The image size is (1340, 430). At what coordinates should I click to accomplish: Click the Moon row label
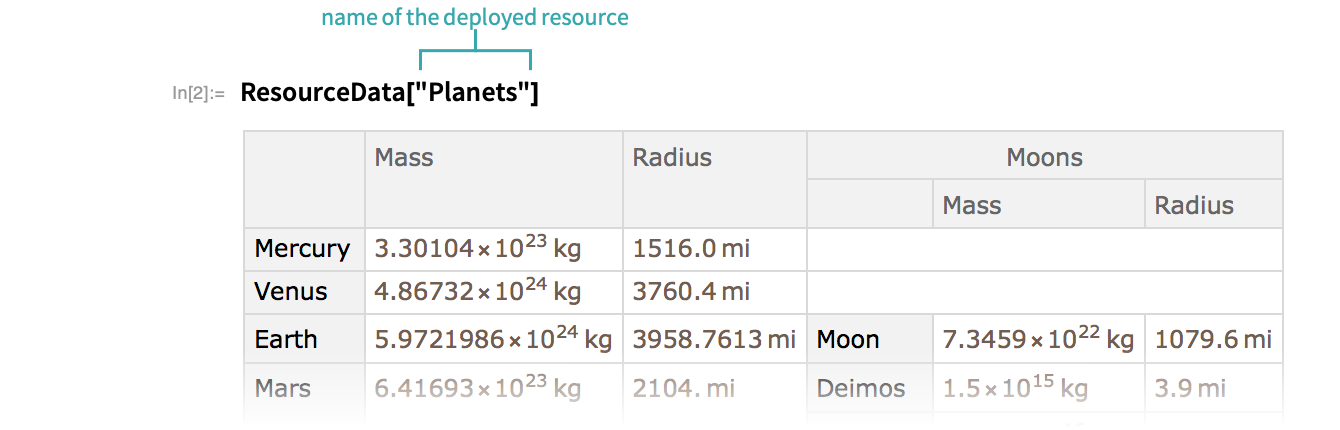pyautogui.click(x=848, y=339)
